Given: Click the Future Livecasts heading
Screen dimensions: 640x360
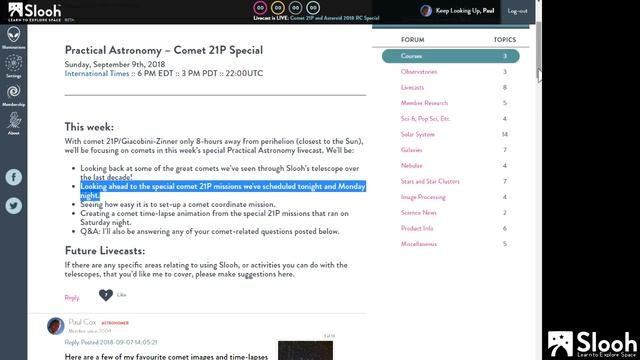Looking at the screenshot, I should coord(105,251).
